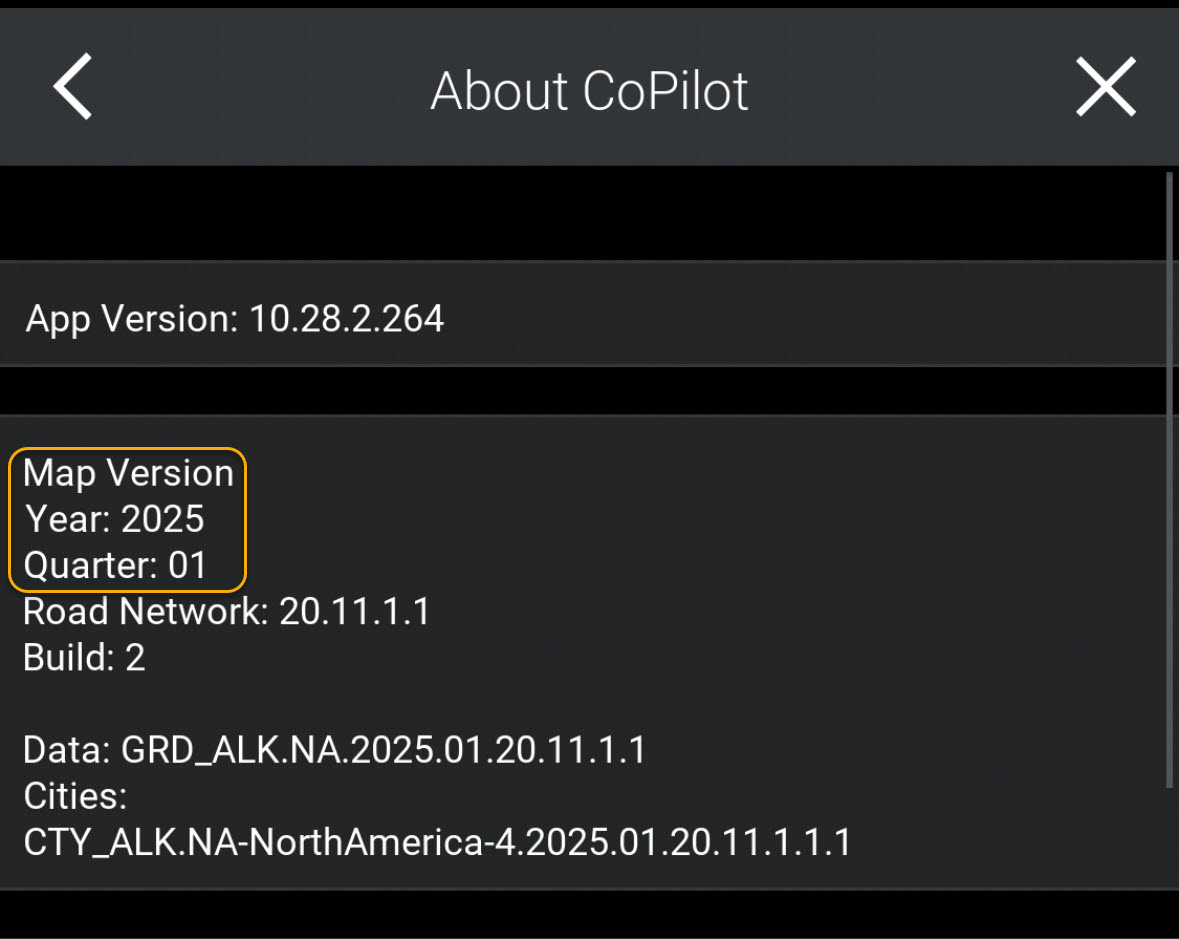
Task: Tap the Map Version heading
Action: point(128,473)
